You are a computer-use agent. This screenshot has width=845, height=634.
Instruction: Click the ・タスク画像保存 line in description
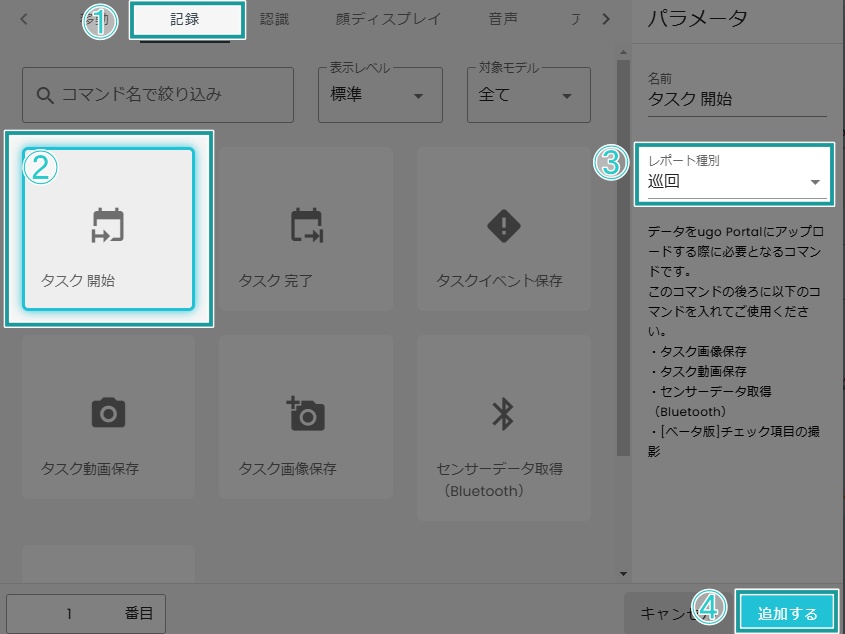tap(697, 352)
